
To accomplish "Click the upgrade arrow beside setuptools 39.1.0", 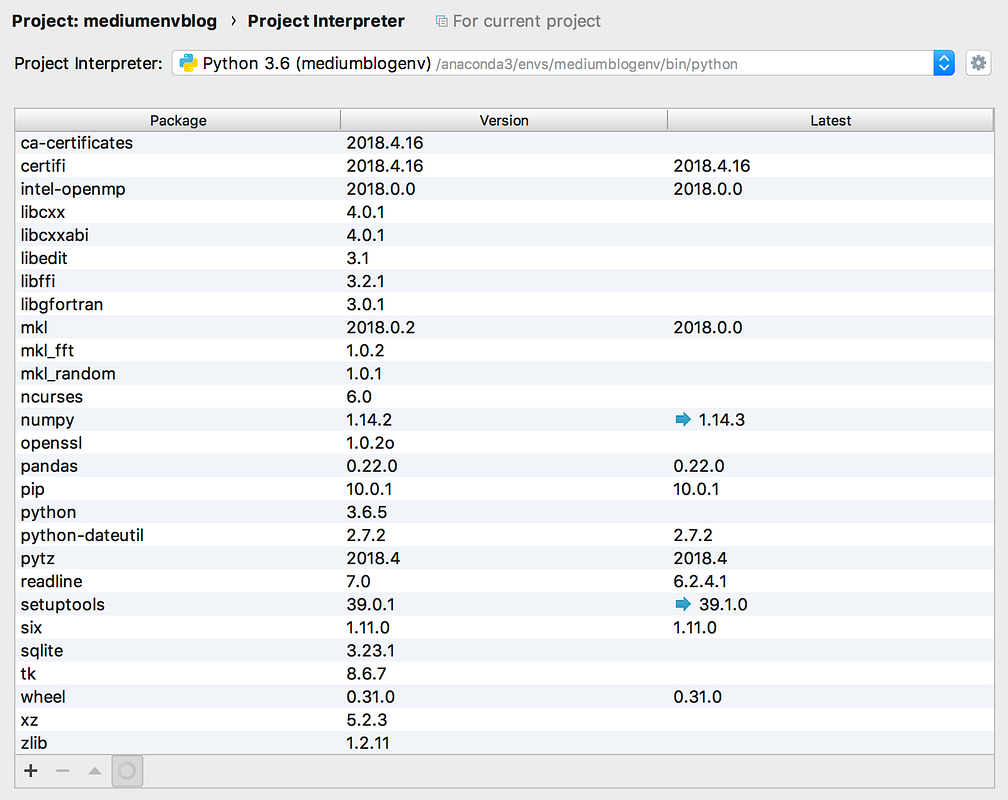I will click(681, 604).
